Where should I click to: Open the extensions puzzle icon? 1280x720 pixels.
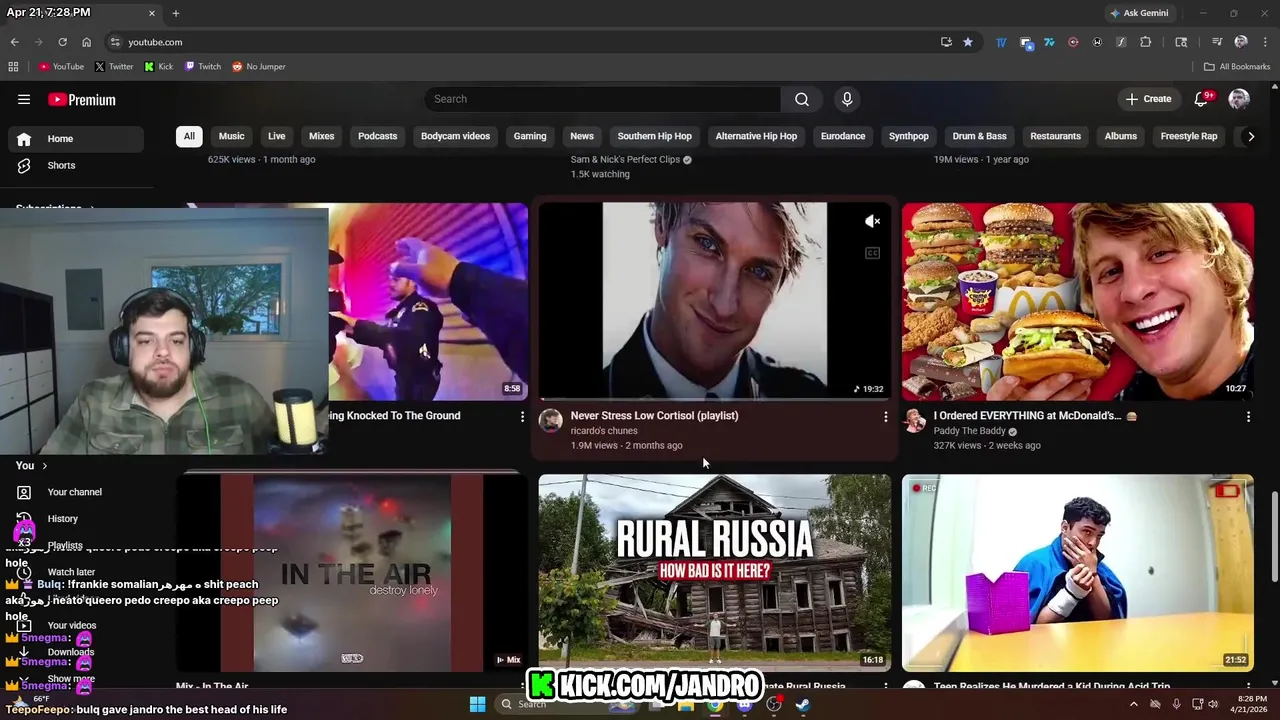click(1146, 42)
